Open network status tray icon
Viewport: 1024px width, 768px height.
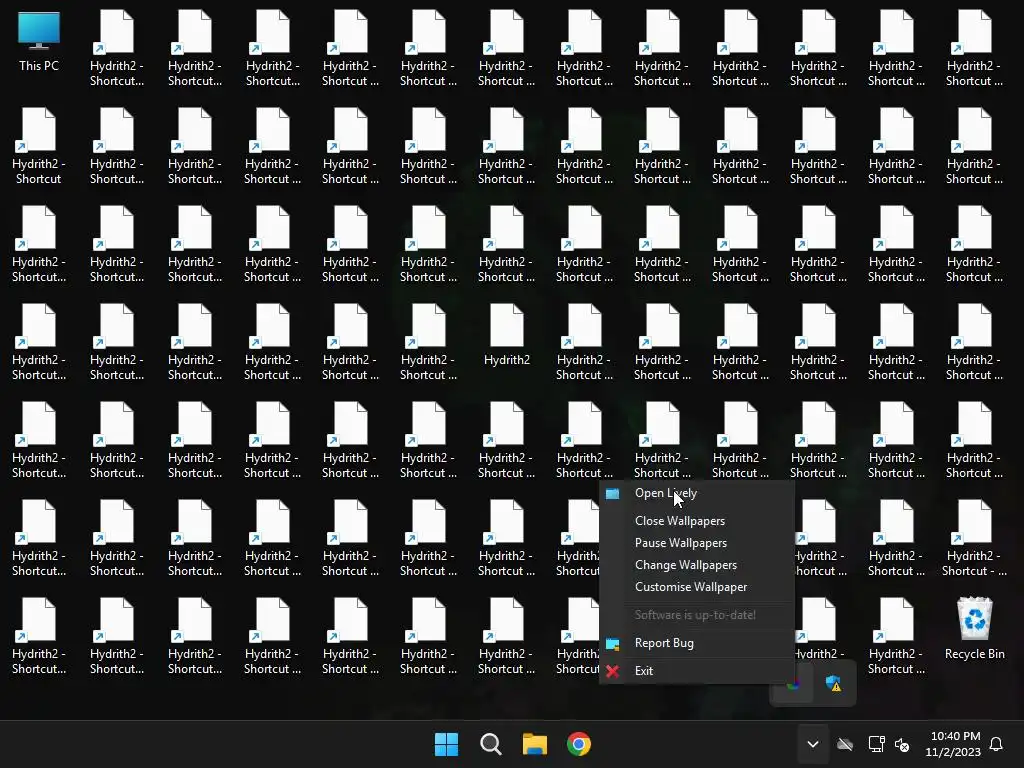pyautogui.click(x=876, y=744)
